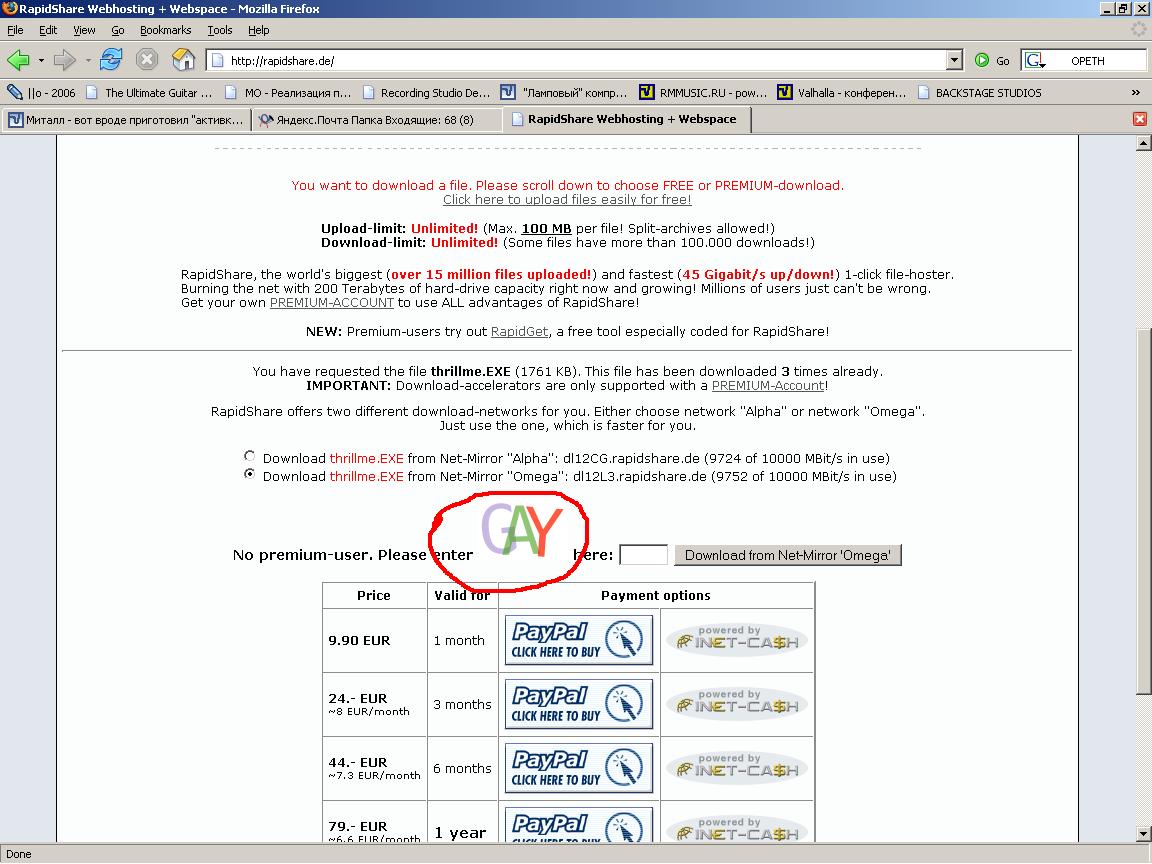This screenshot has height=864, width=1152.
Task: Open the 'Ламповый компр...' bookmark
Action: pos(564,93)
